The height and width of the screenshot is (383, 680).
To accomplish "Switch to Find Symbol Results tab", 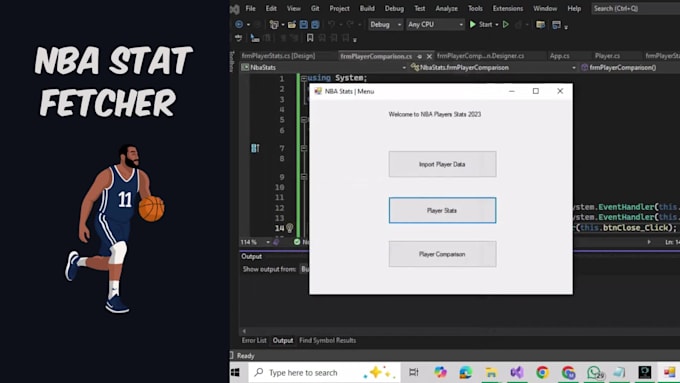I will (x=327, y=340).
